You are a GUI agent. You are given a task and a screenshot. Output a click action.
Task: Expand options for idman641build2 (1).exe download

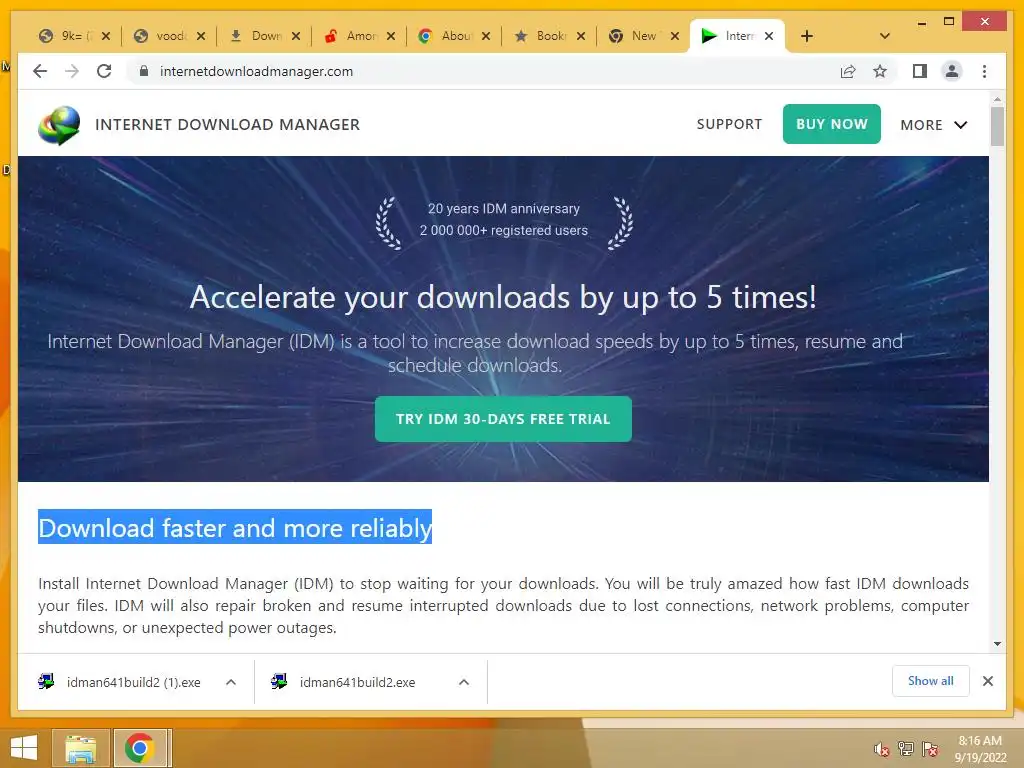(231, 682)
